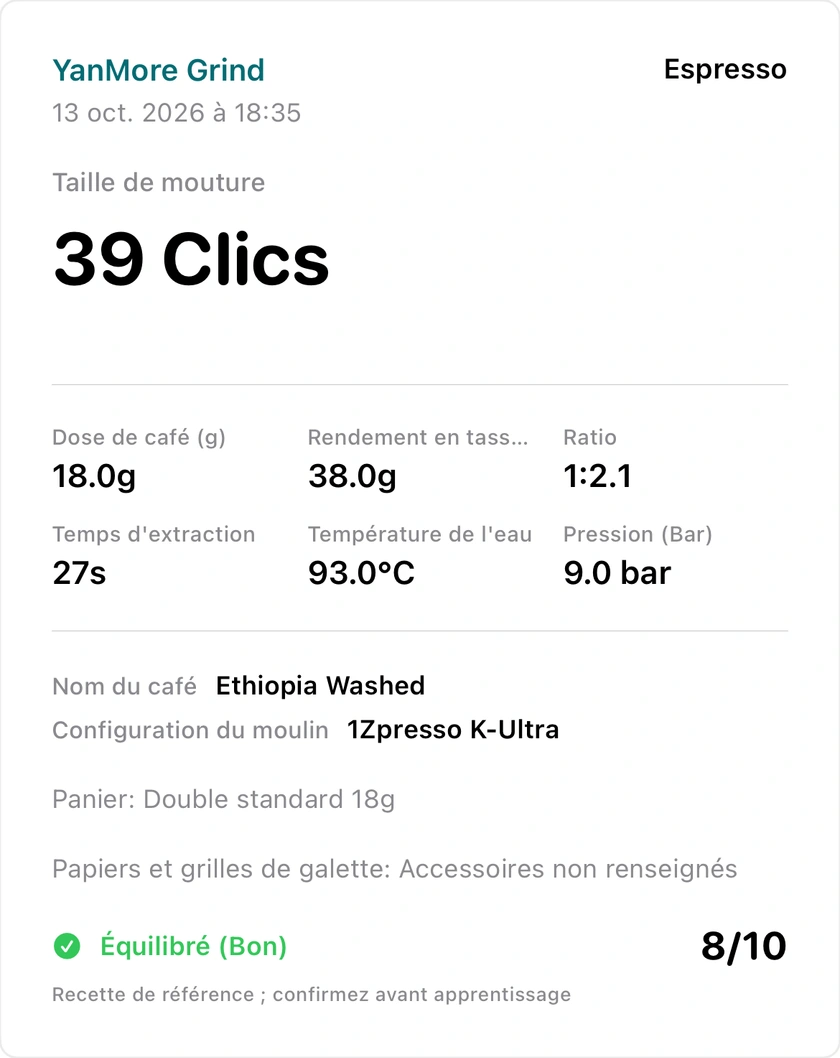The height and width of the screenshot is (1058, 840).
Task: Click the Recette de référence footnote
Action: pos(312,995)
